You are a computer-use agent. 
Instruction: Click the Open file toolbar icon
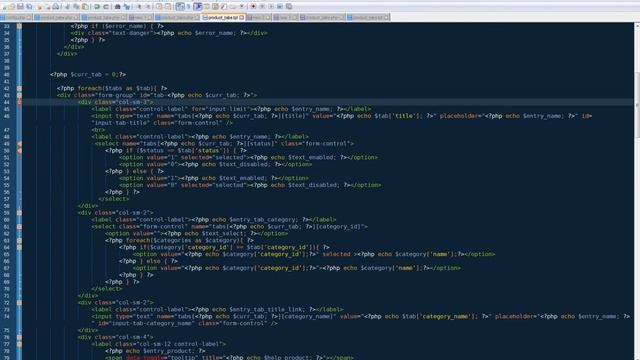pos(11,7)
